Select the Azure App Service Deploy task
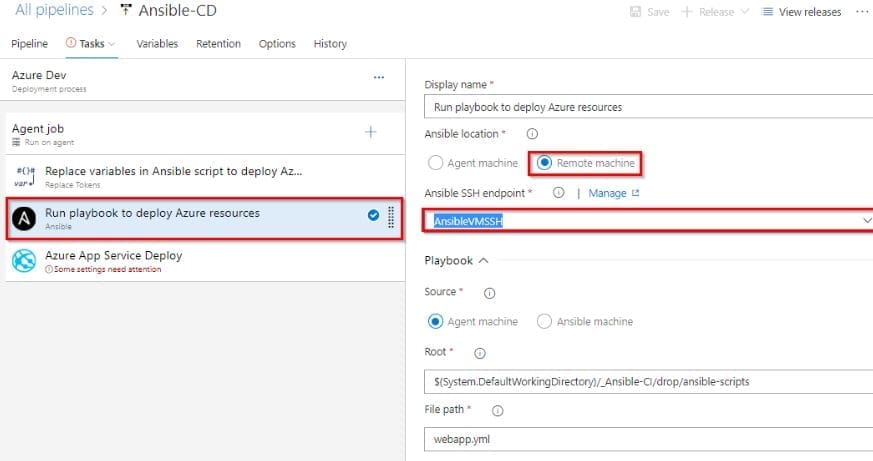This screenshot has height=461, width=873. pyautogui.click(x=205, y=261)
